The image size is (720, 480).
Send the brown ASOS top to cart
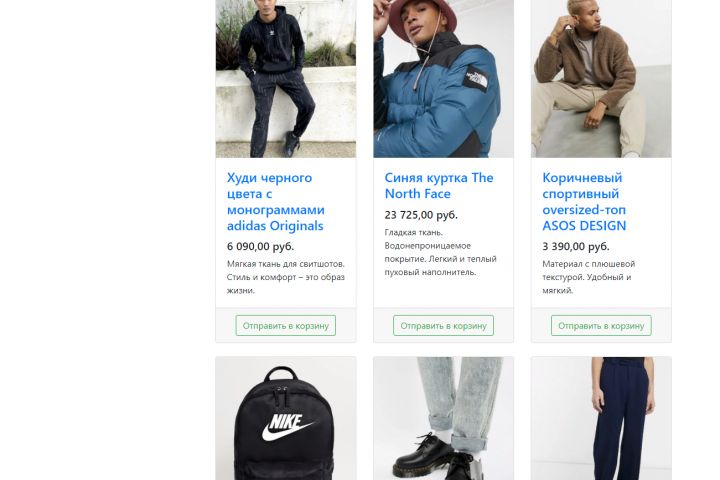click(601, 325)
